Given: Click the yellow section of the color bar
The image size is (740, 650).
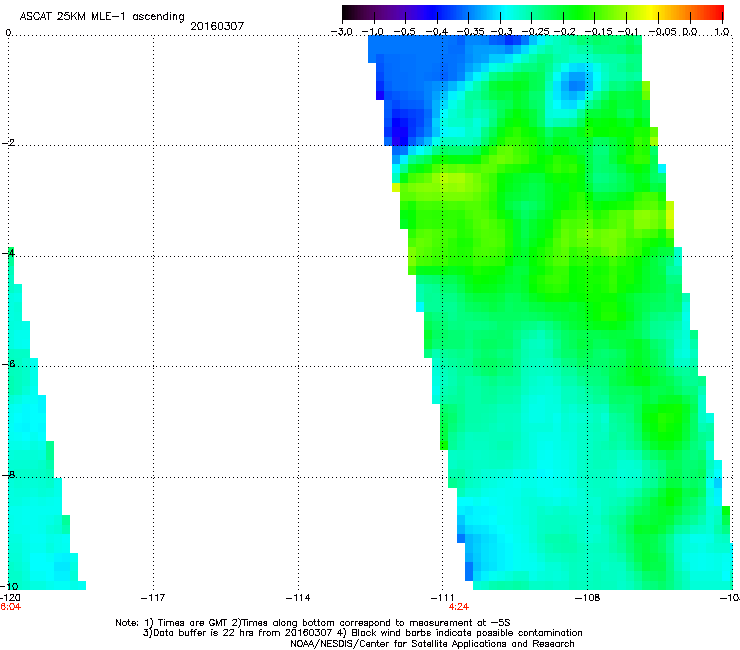Looking at the screenshot, I should click(652, 13).
